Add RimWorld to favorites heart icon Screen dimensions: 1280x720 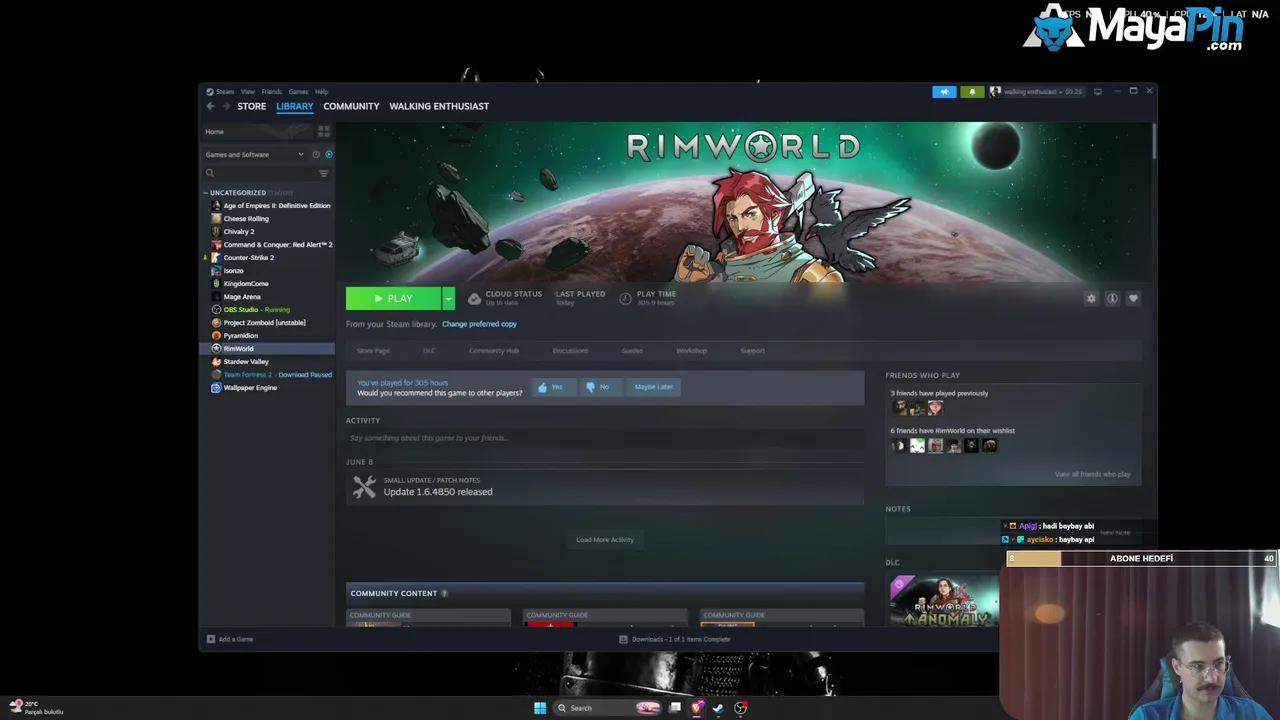click(x=1133, y=298)
